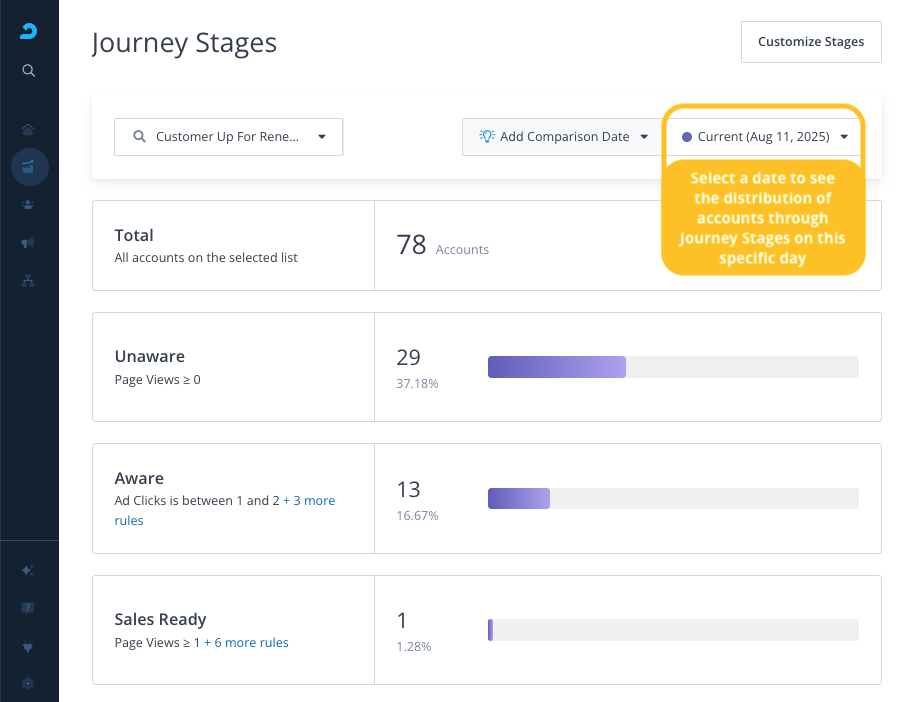Expand the Customer Up For Rene... list dropdown
Image resolution: width=912 pixels, height=702 pixels.
pyautogui.click(x=229, y=137)
